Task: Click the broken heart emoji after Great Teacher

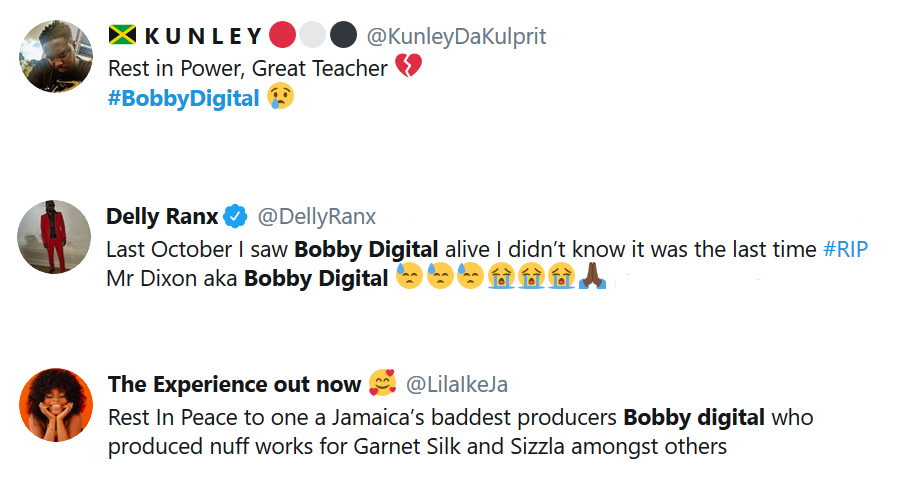Action: [x=408, y=68]
